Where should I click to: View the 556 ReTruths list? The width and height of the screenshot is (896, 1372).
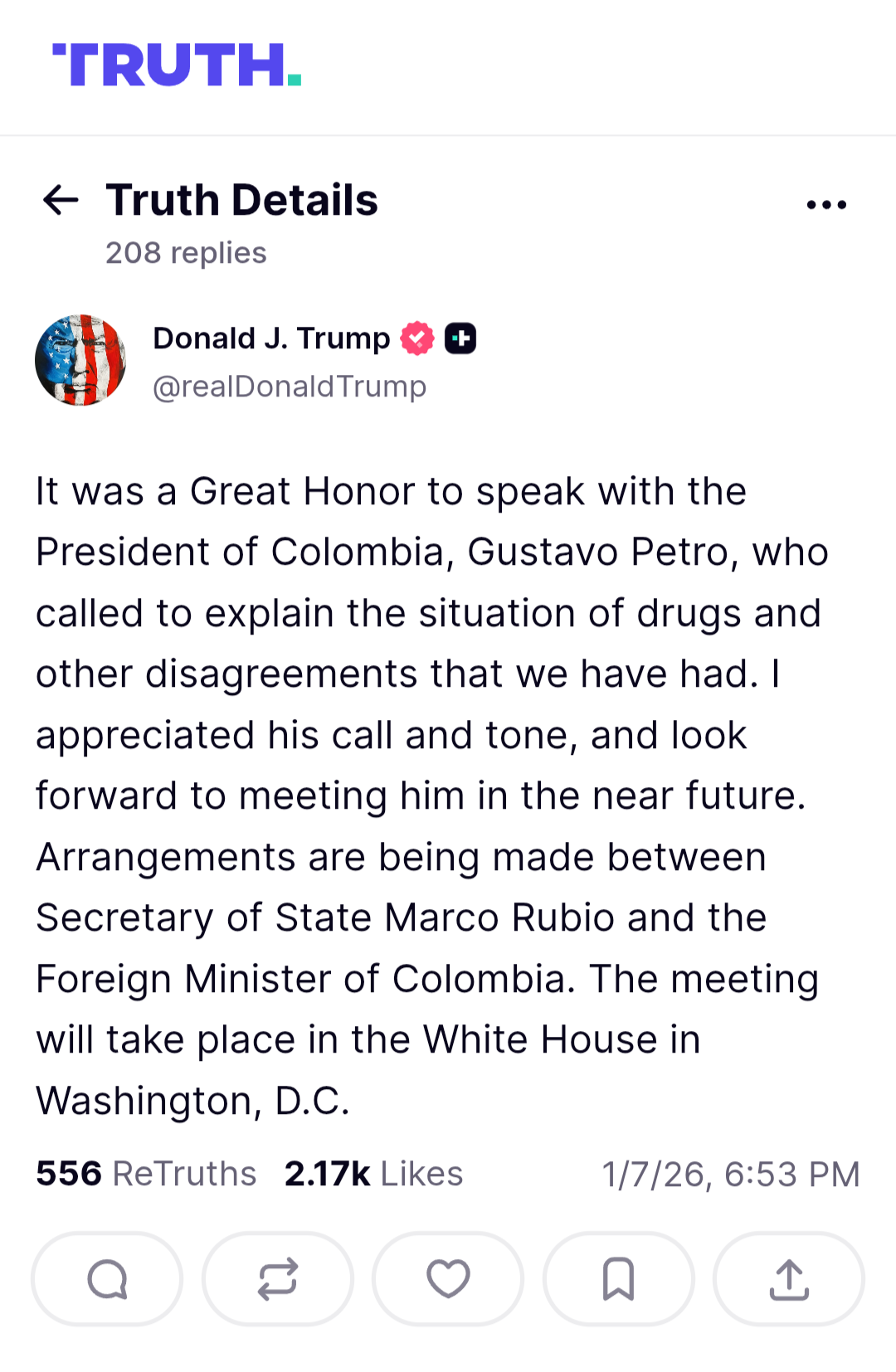pos(146,1174)
